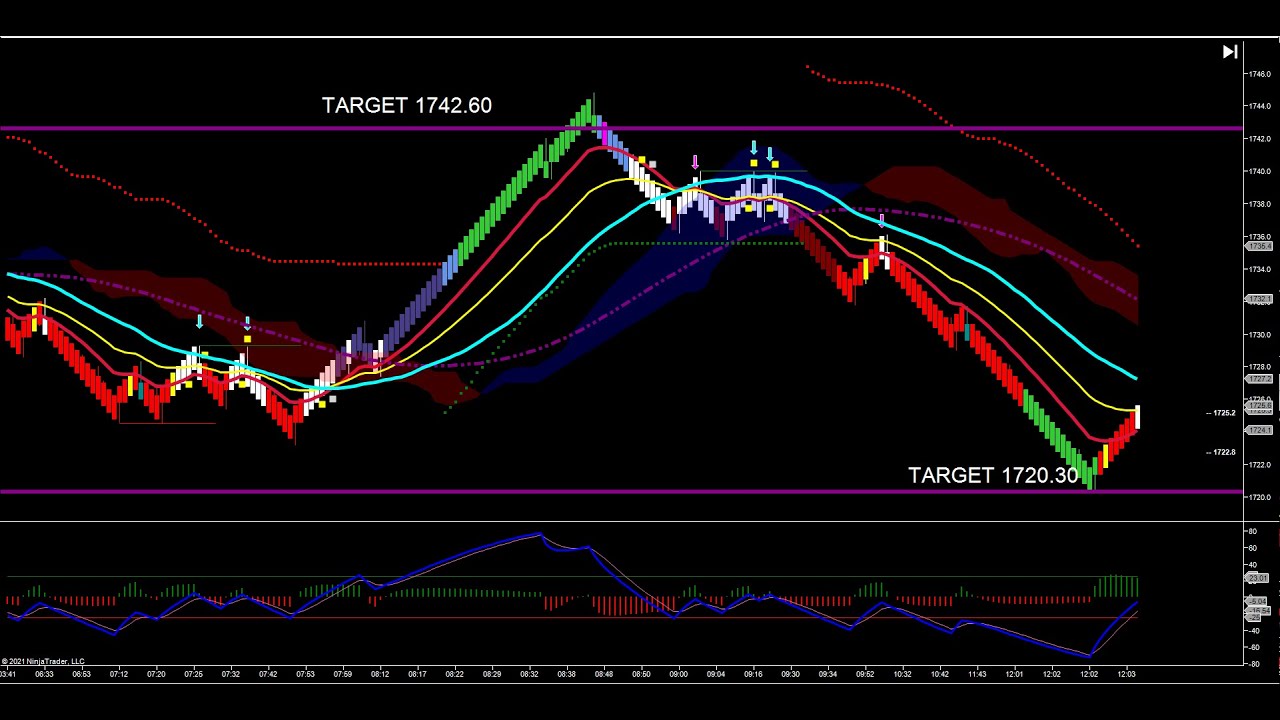The height and width of the screenshot is (720, 1280).
Task: Click the TARGET 1742.60 label
Action: [405, 105]
